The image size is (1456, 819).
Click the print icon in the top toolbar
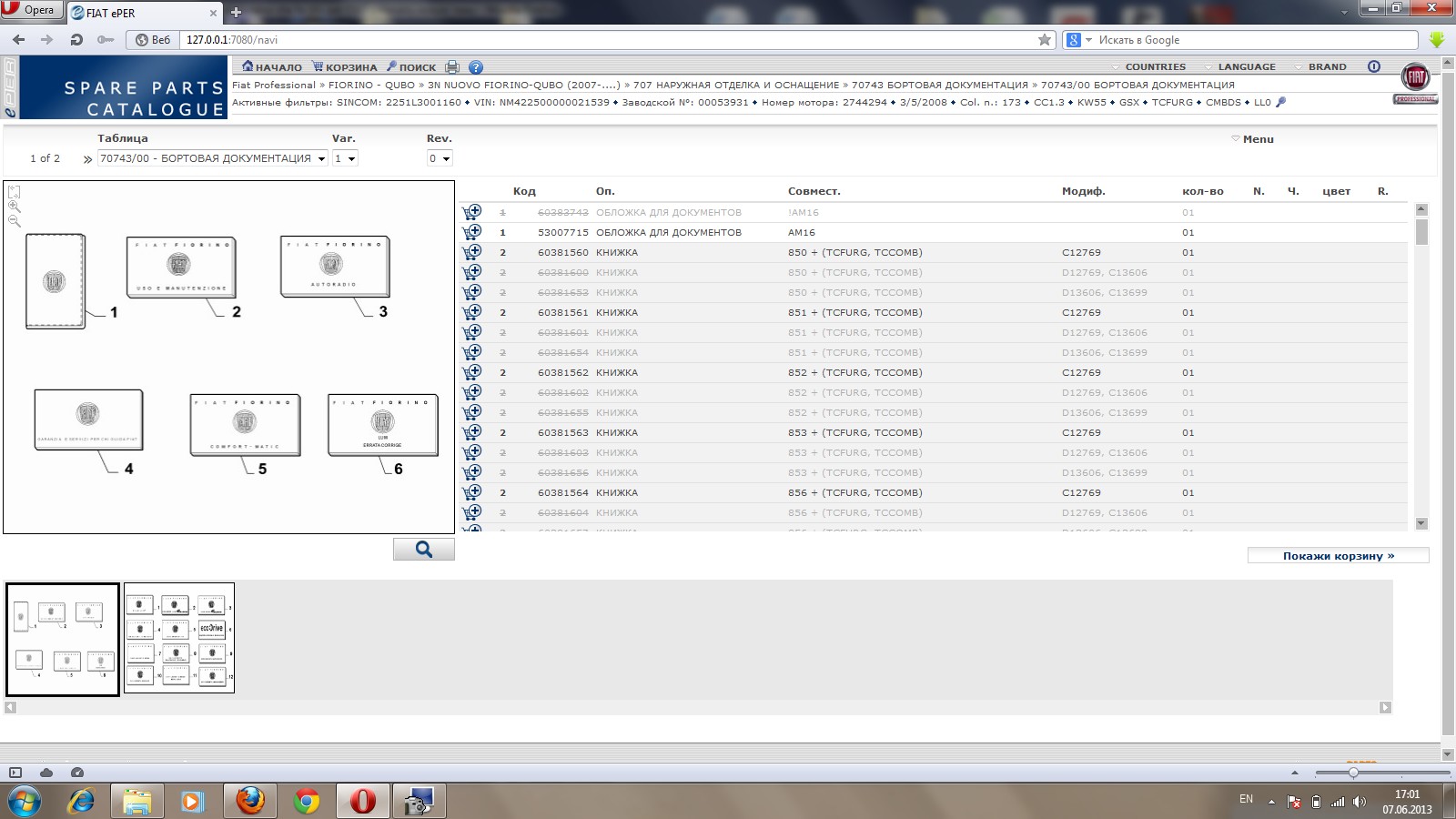click(x=452, y=67)
